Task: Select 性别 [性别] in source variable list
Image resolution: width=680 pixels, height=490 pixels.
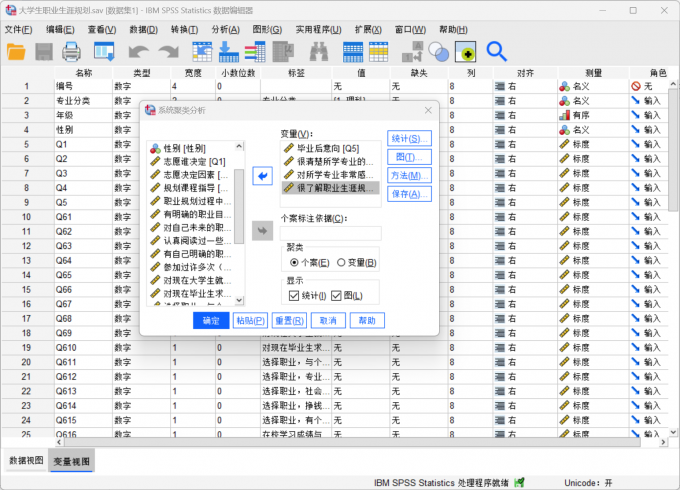Action: pyautogui.click(x=191, y=148)
